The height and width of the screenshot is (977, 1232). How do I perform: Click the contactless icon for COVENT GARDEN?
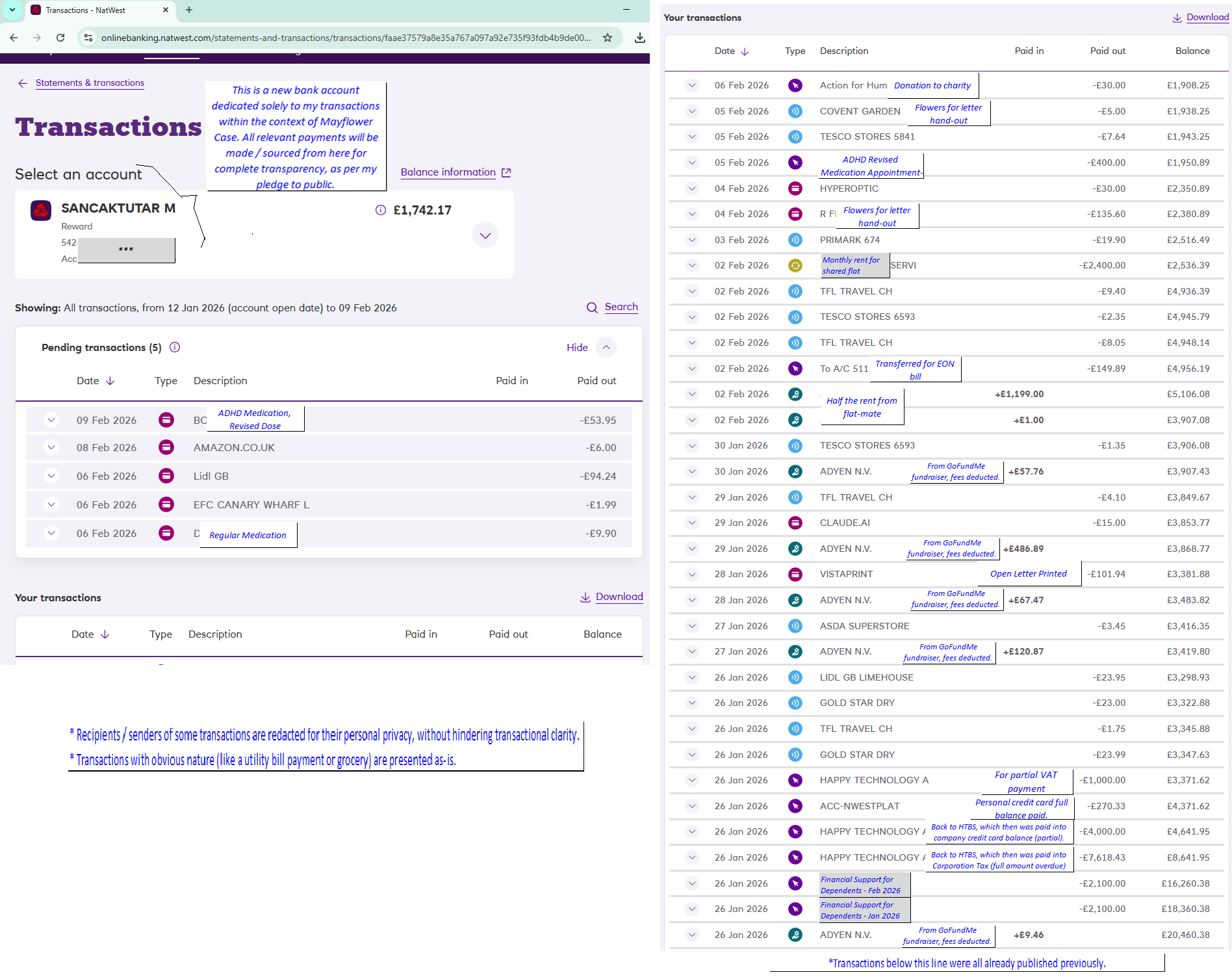click(x=795, y=111)
